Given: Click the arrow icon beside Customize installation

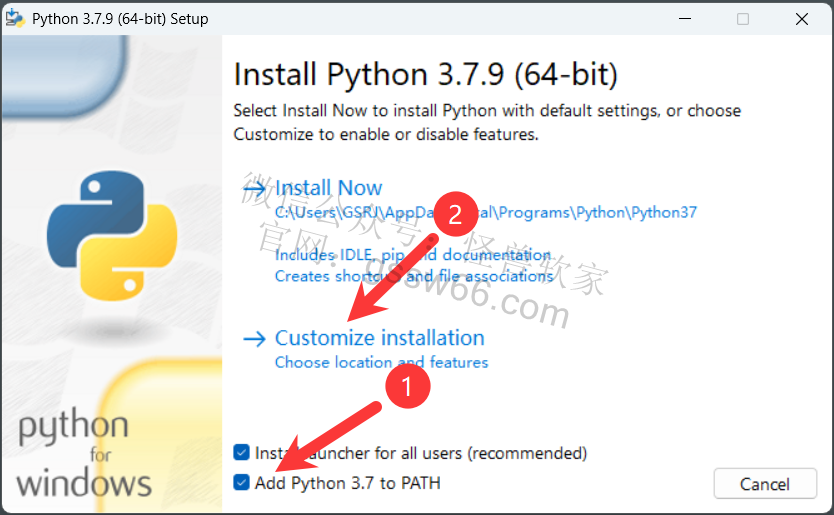Looking at the screenshot, I should (x=254, y=339).
